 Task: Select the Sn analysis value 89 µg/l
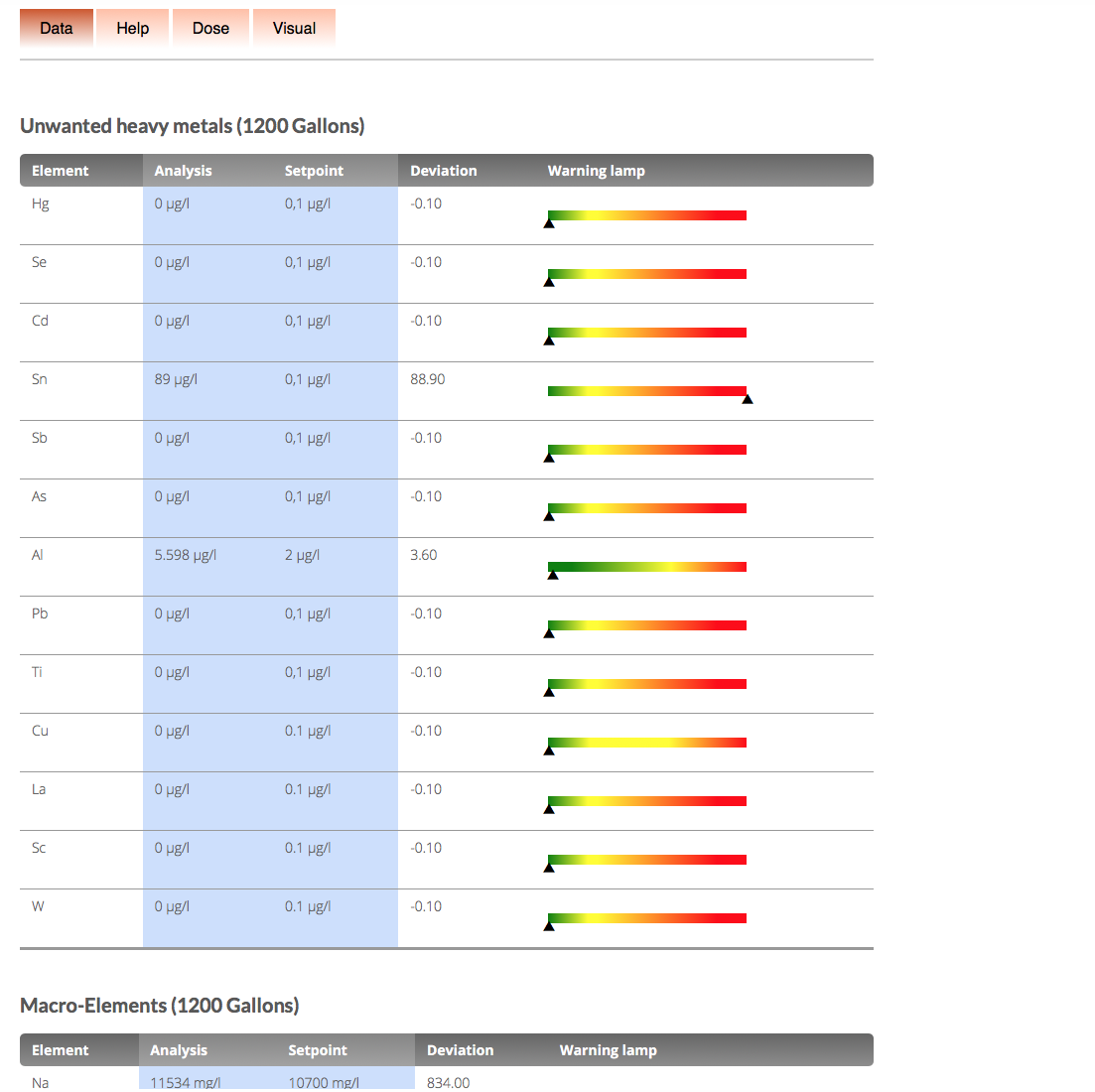[176, 380]
